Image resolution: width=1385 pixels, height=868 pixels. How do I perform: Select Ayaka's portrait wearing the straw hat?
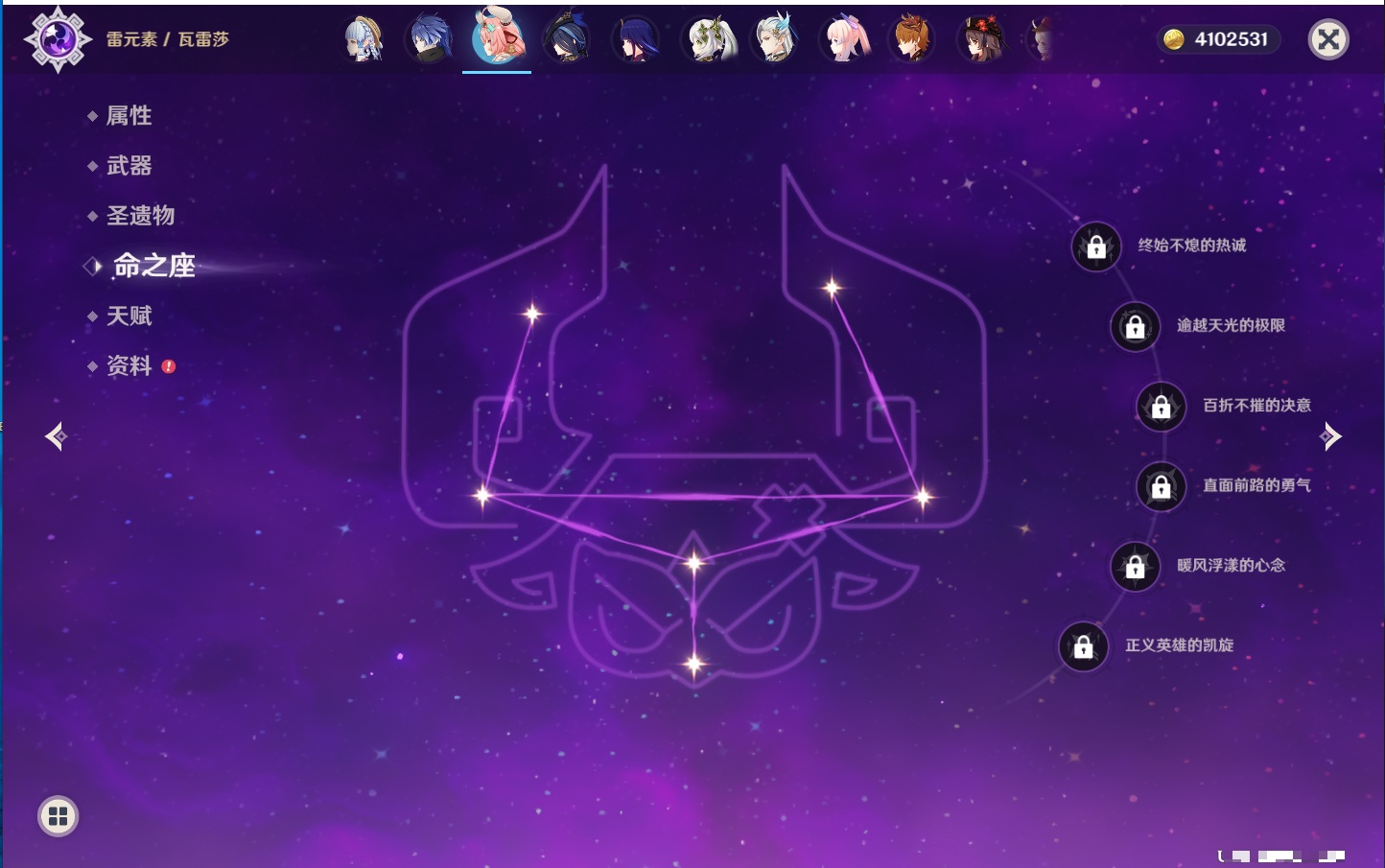[x=364, y=39]
